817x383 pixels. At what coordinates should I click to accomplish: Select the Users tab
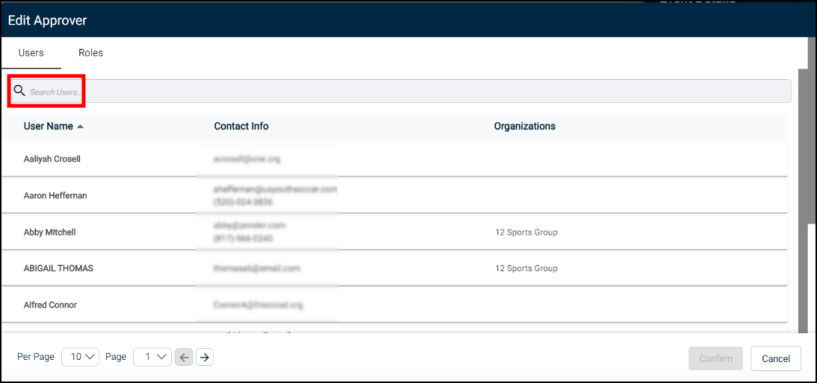click(31, 53)
